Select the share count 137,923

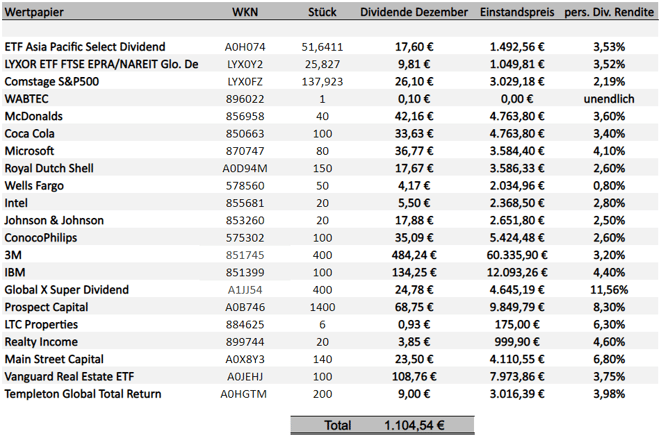[322, 81]
